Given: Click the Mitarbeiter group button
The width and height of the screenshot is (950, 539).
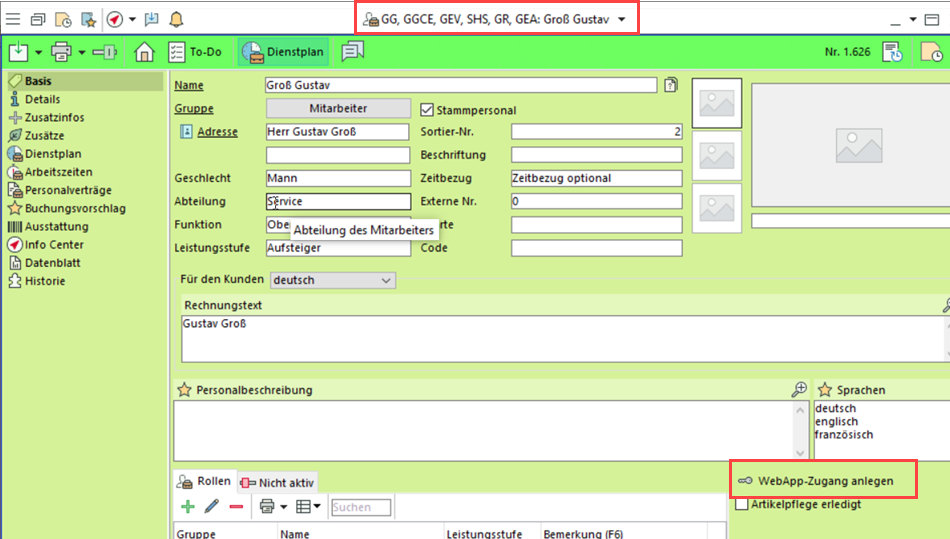Looking at the screenshot, I should coord(337,108).
